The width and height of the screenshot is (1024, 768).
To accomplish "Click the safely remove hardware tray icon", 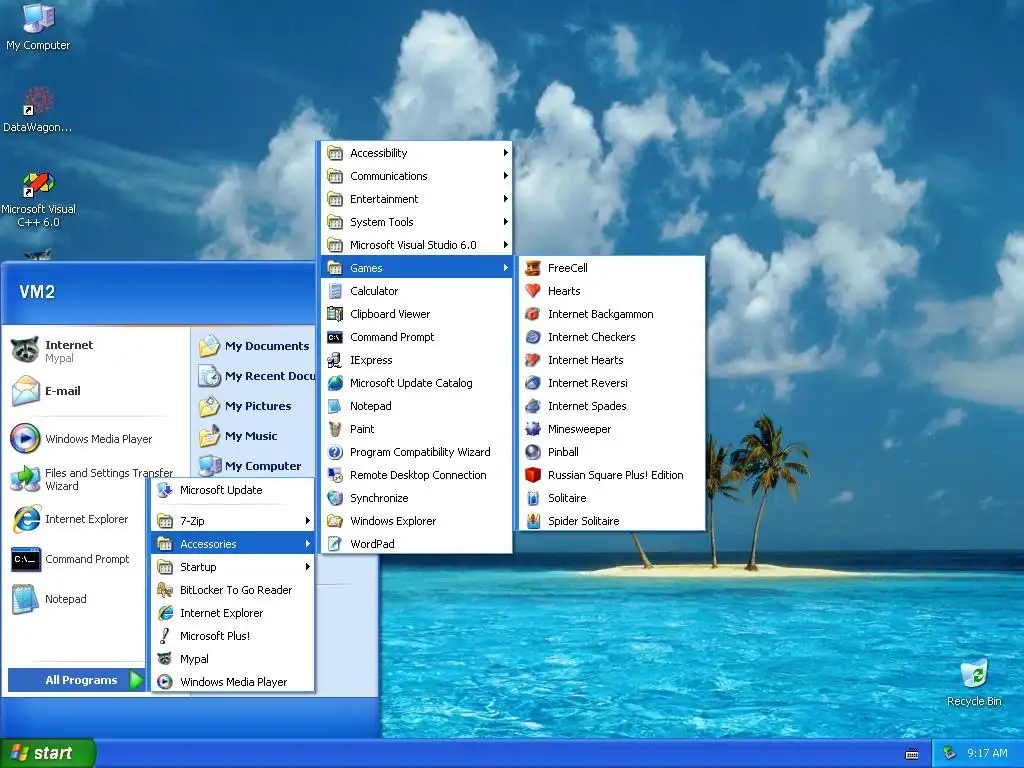I will 950,754.
